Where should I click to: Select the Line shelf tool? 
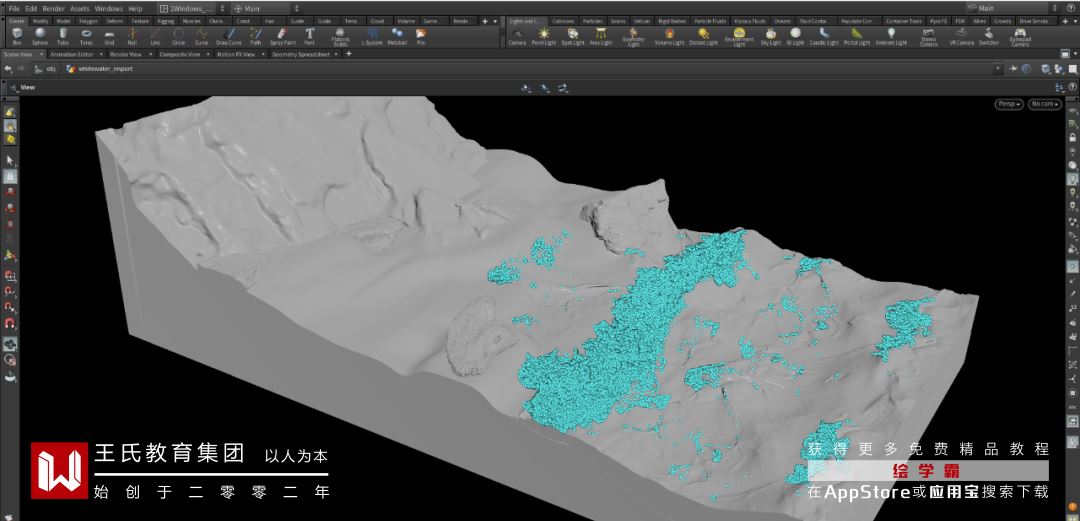[x=155, y=36]
